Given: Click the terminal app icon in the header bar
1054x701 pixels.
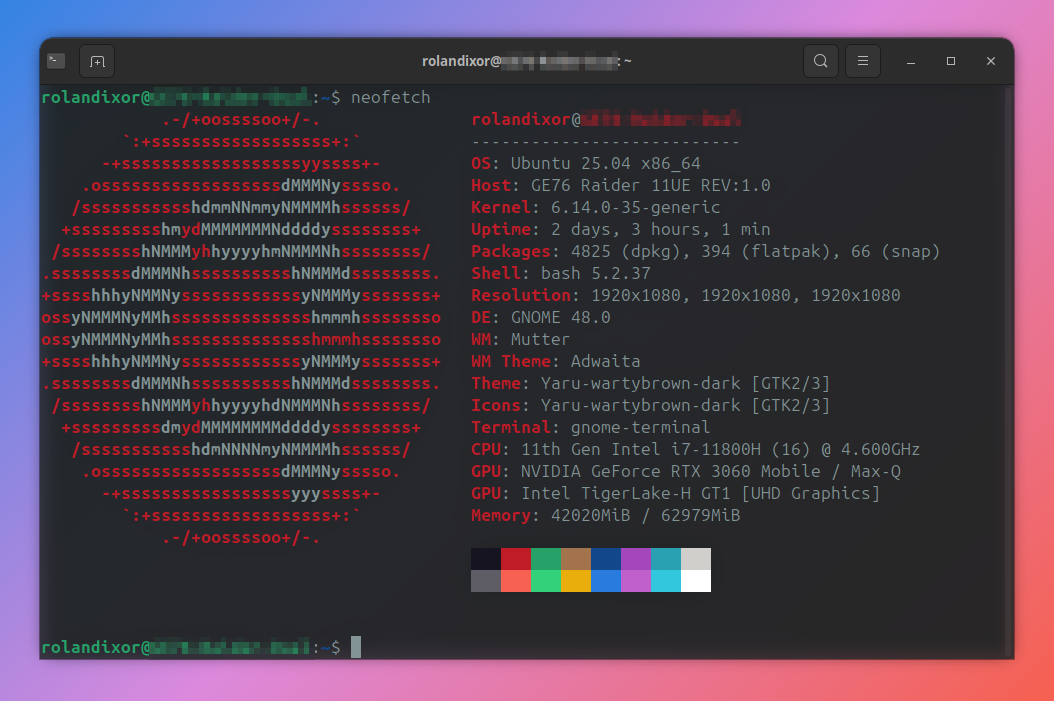Looking at the screenshot, I should pyautogui.click(x=55, y=60).
